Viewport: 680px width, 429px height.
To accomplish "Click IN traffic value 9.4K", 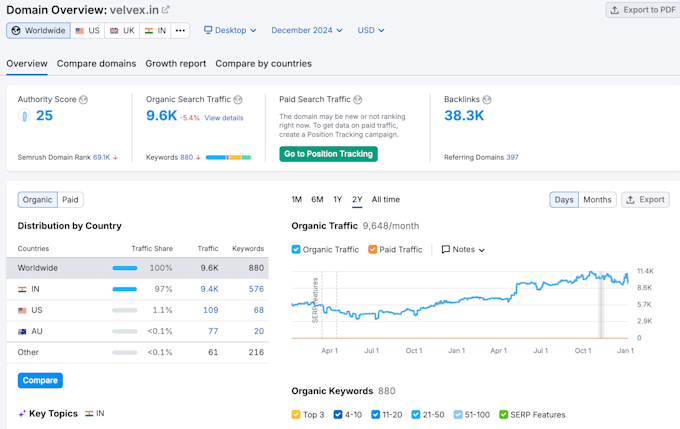I will [209, 289].
